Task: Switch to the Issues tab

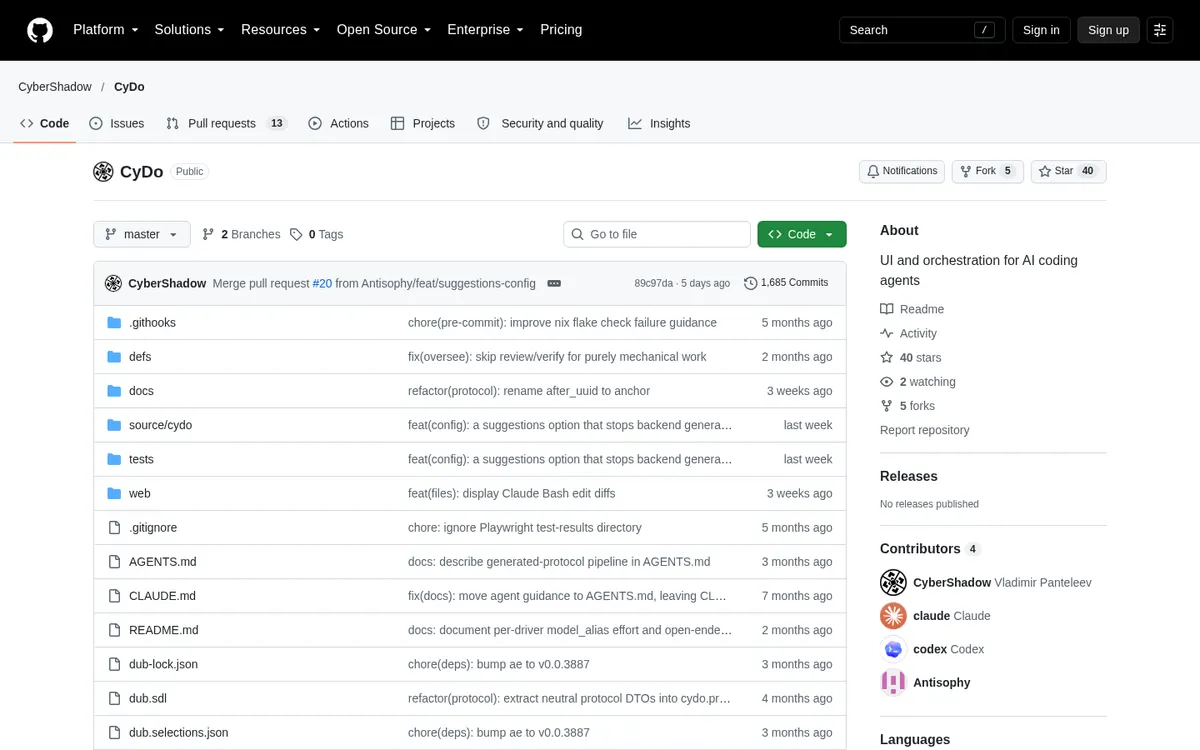Action: tap(116, 123)
